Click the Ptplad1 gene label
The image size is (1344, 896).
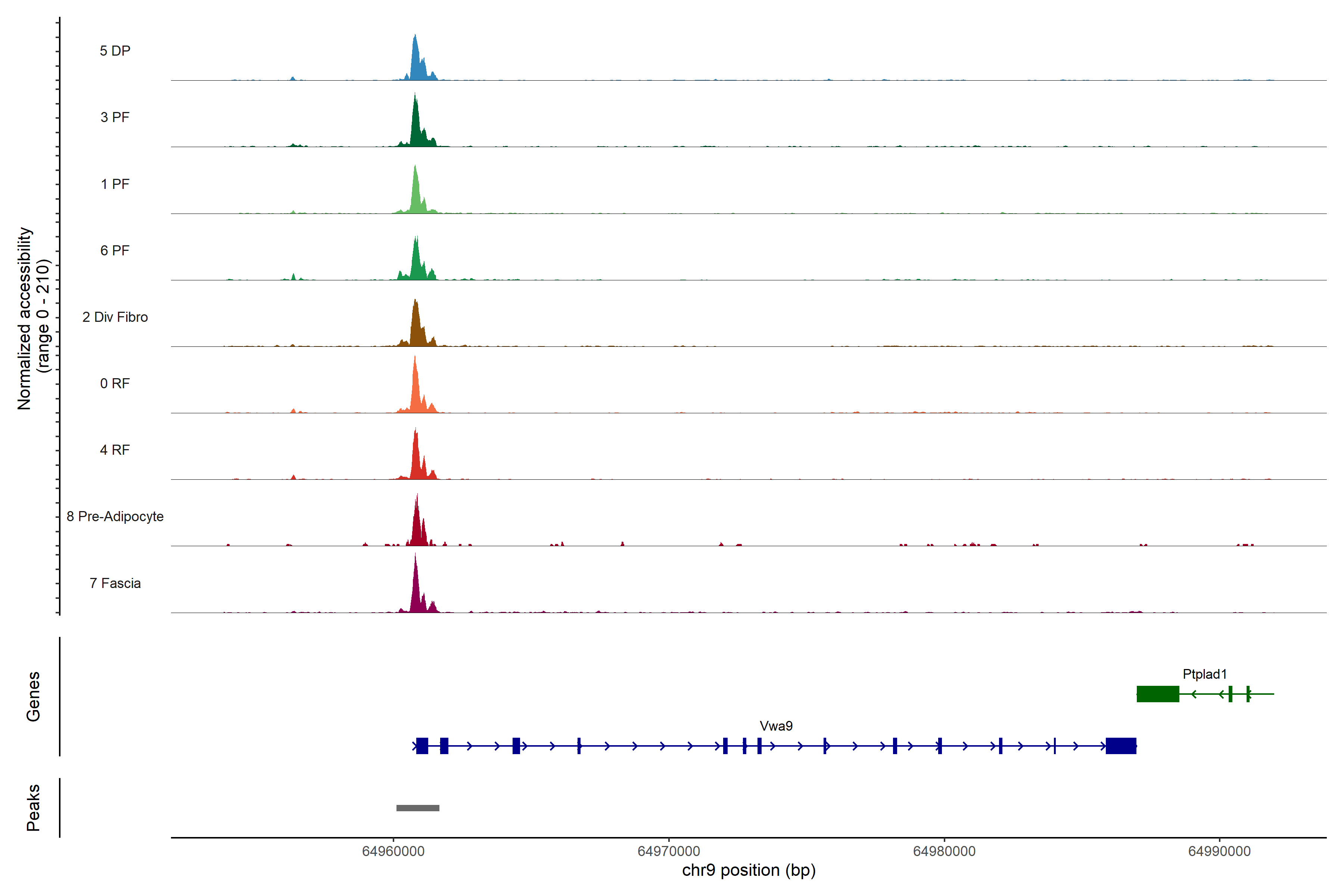(x=1205, y=674)
